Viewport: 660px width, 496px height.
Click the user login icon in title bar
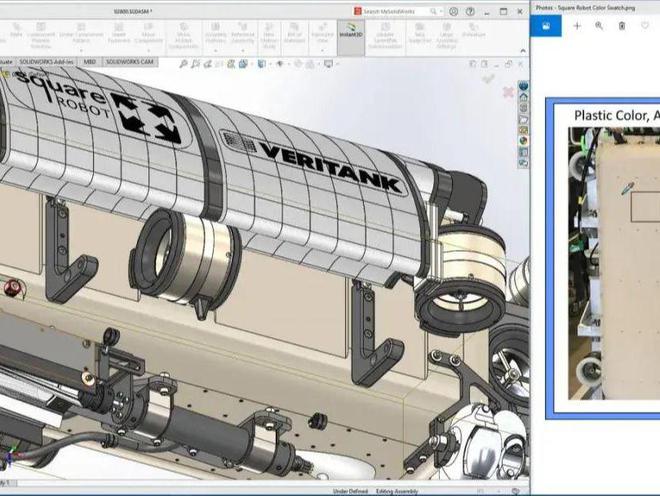tap(453, 12)
